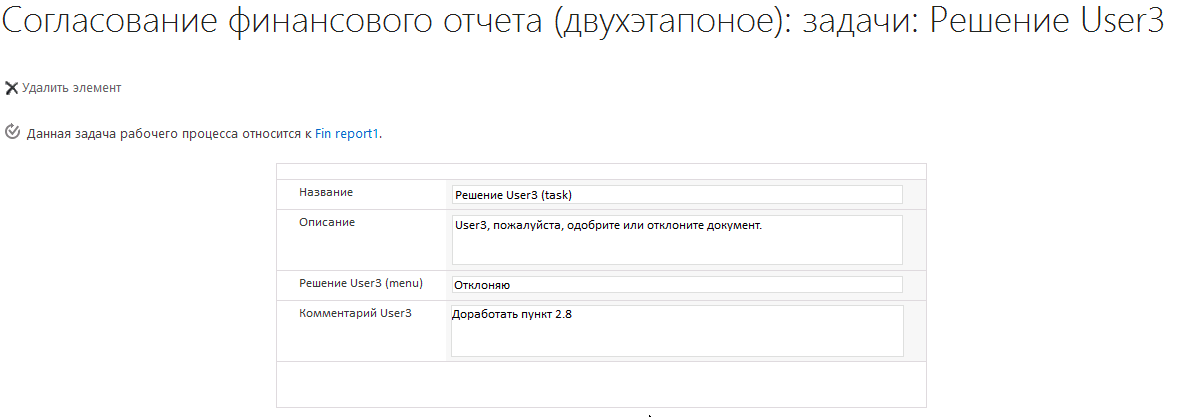The height and width of the screenshot is (417, 1177).
Task: Focus the Название input field
Action: (676, 195)
